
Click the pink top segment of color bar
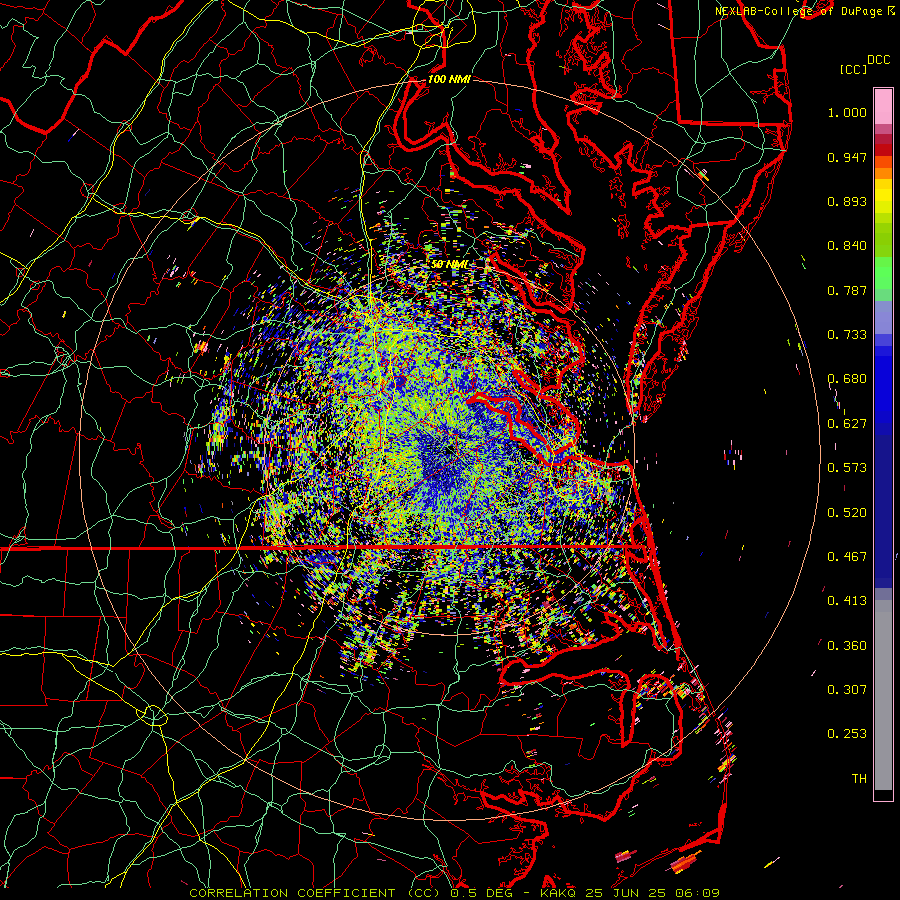[883, 106]
